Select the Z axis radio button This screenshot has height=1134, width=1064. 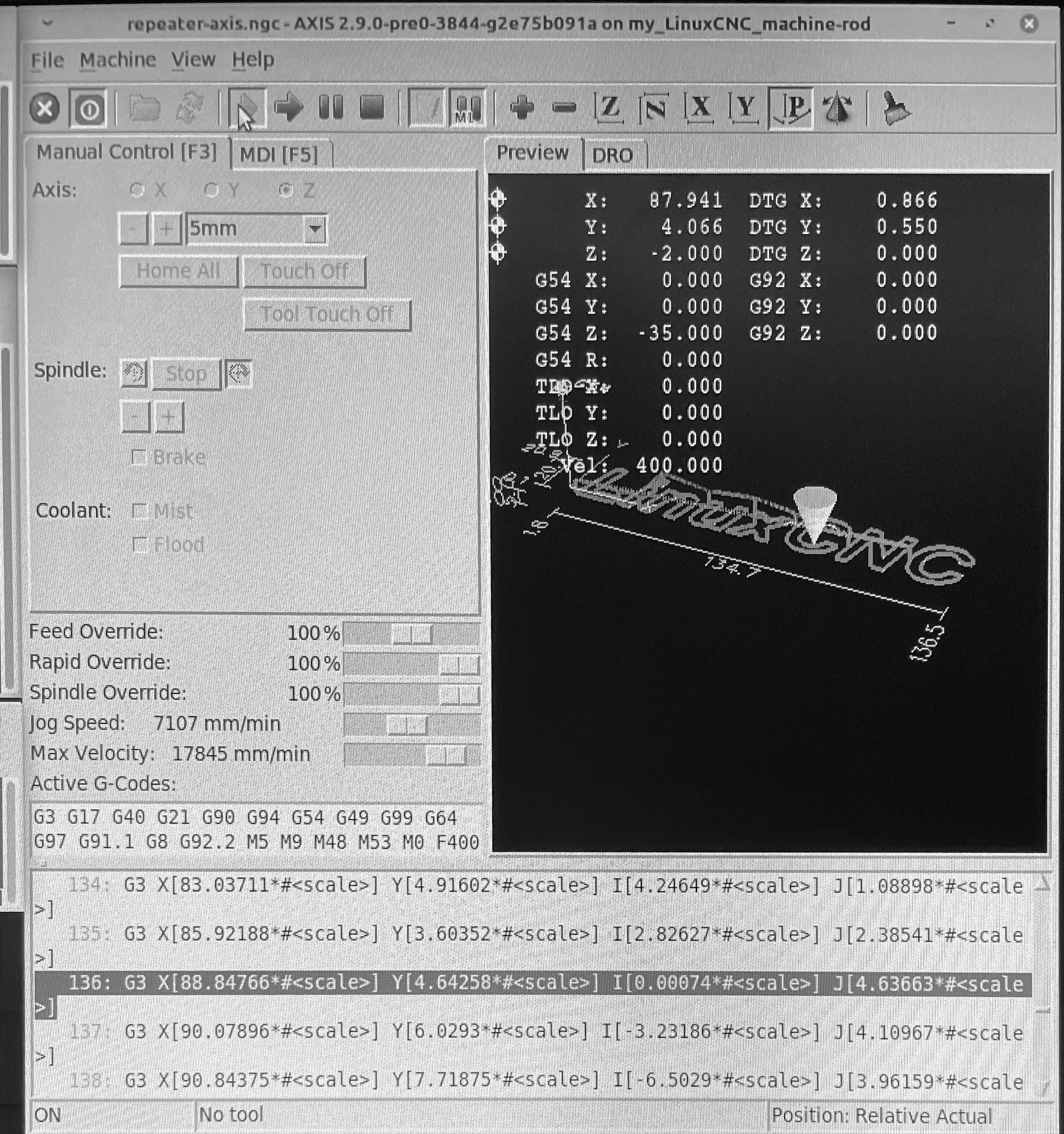coord(285,190)
